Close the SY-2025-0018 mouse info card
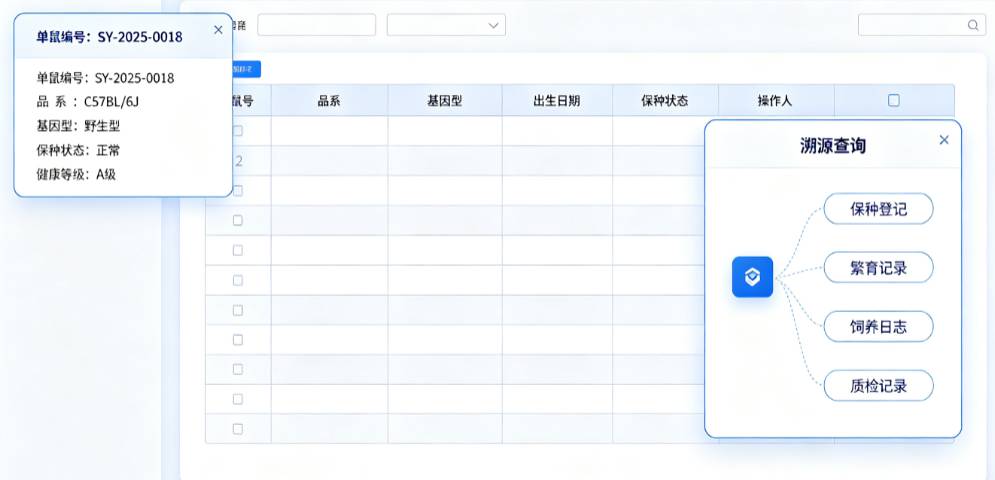This screenshot has width=995, height=480. (x=218, y=30)
